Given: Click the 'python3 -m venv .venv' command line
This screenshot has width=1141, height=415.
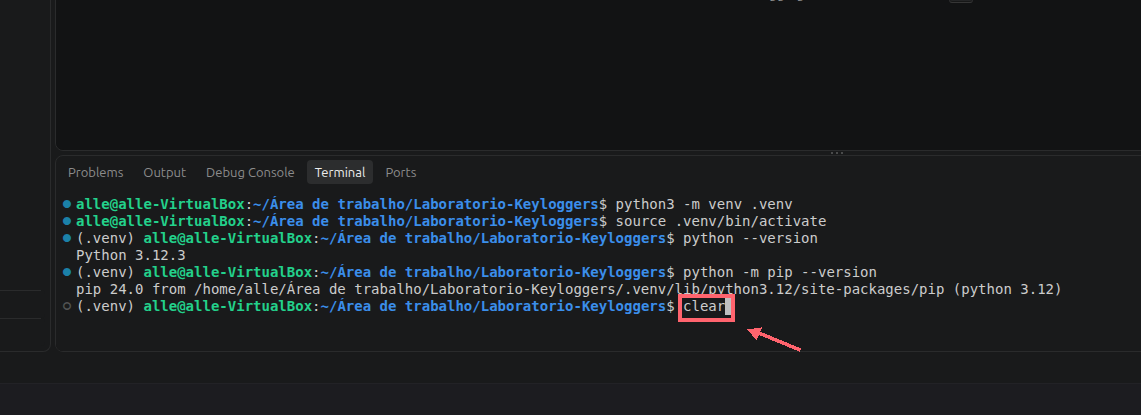Looking at the screenshot, I should [704, 204].
